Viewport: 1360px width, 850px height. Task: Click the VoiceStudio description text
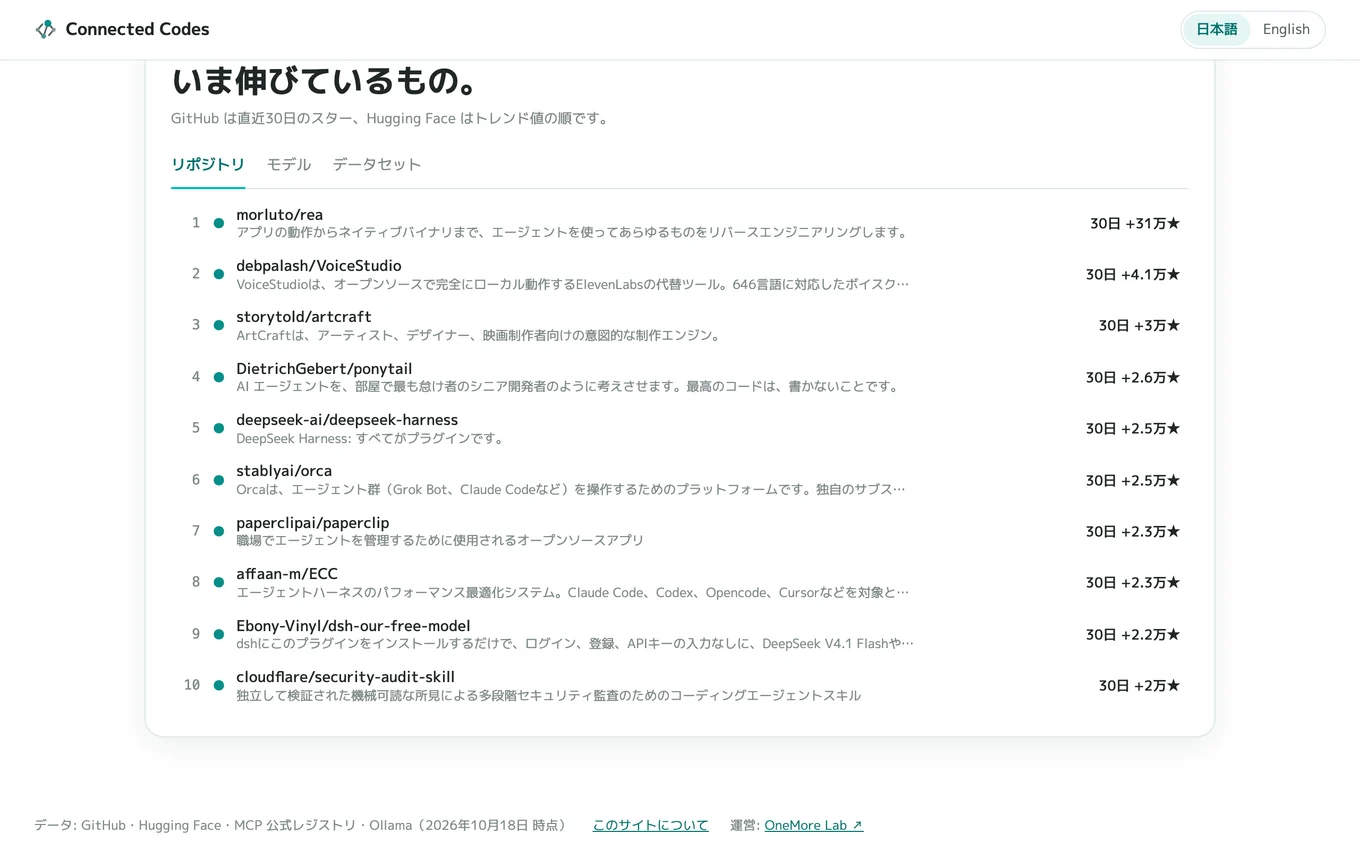point(573,284)
